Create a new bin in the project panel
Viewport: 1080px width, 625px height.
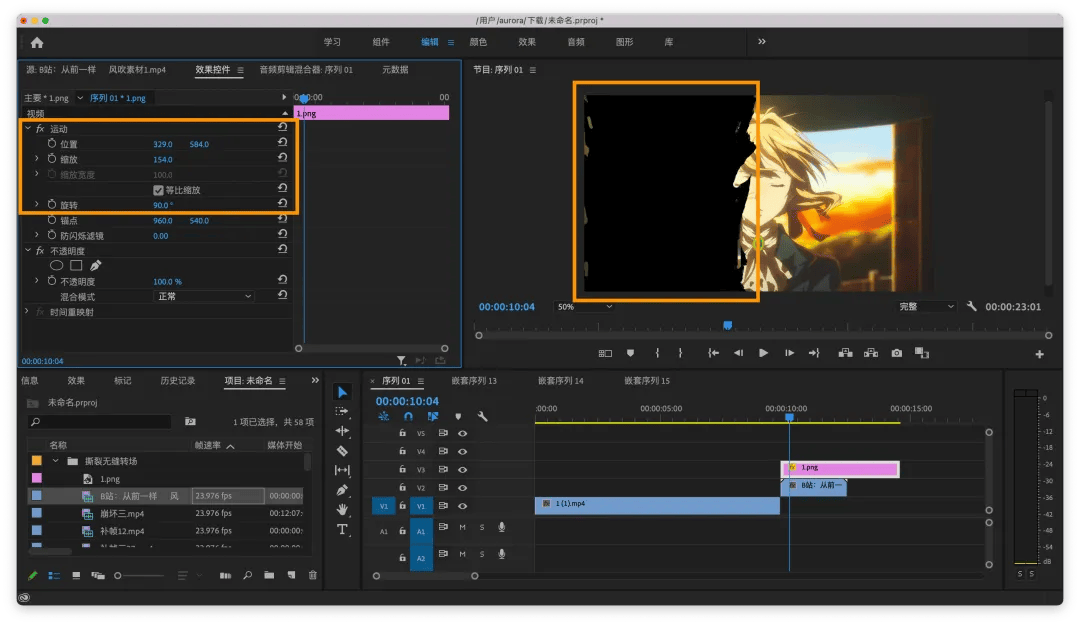pos(269,575)
